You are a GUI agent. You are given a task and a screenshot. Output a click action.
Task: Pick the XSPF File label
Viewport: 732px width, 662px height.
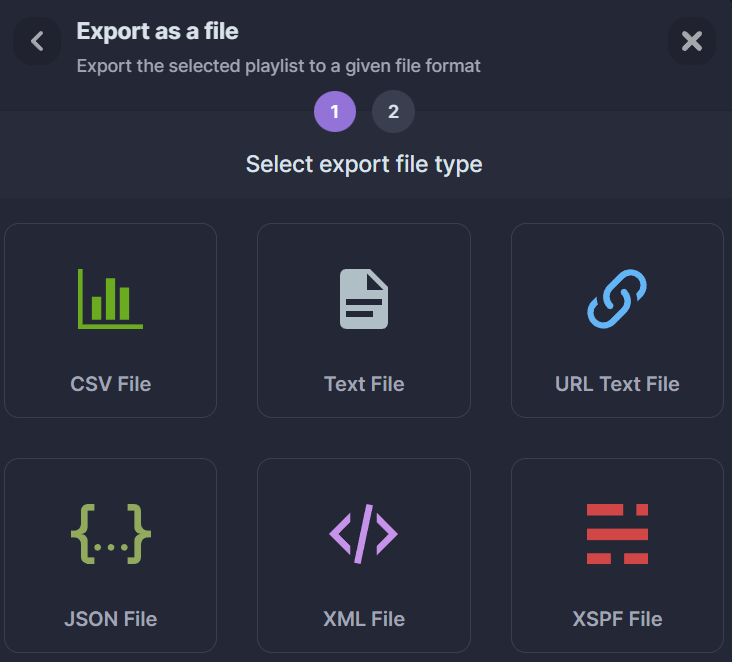617,619
